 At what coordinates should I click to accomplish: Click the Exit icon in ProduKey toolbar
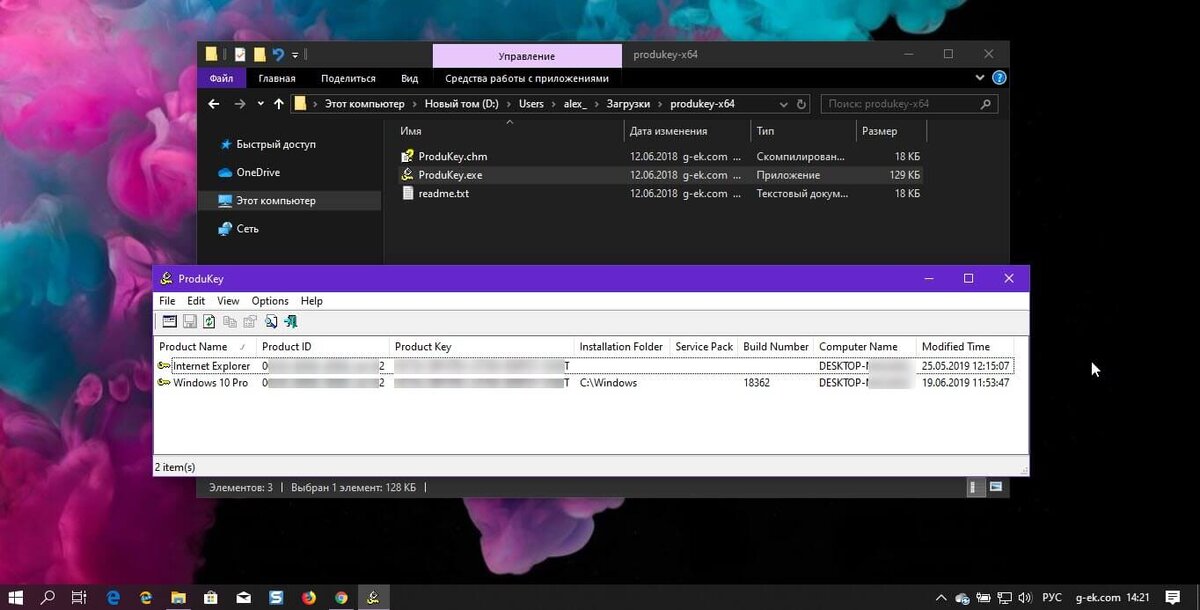coord(291,322)
